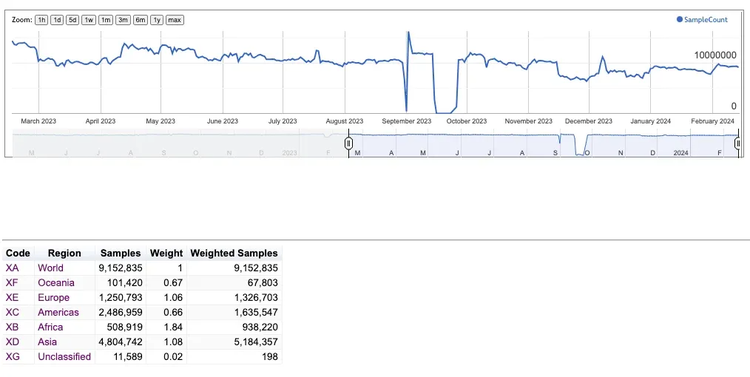
Task: Open the XB code link
Action: (x=12, y=327)
